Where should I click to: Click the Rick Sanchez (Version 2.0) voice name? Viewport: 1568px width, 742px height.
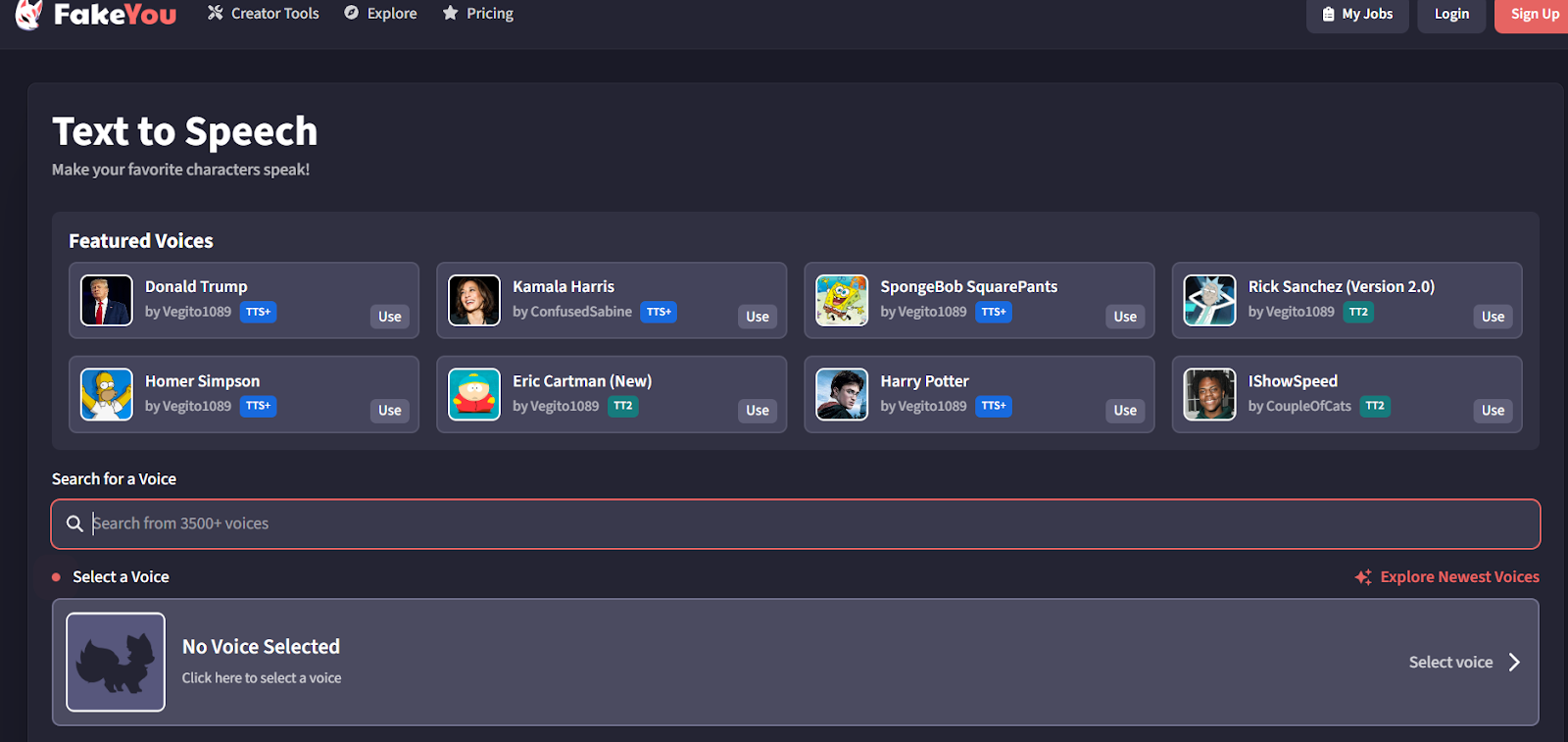coord(1342,287)
